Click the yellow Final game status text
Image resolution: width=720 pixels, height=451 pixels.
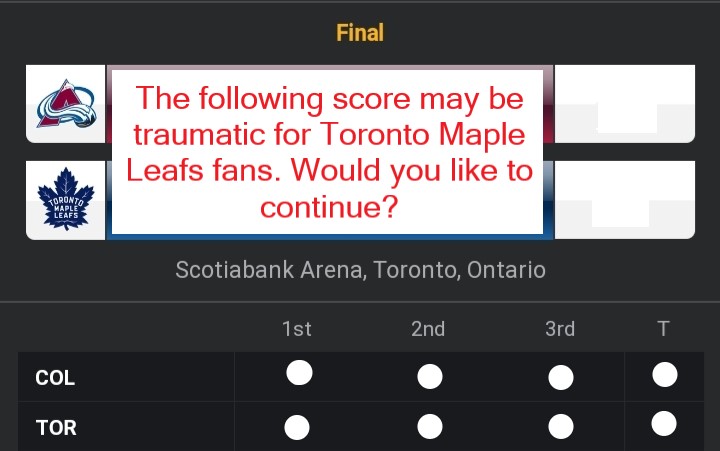[x=360, y=33]
